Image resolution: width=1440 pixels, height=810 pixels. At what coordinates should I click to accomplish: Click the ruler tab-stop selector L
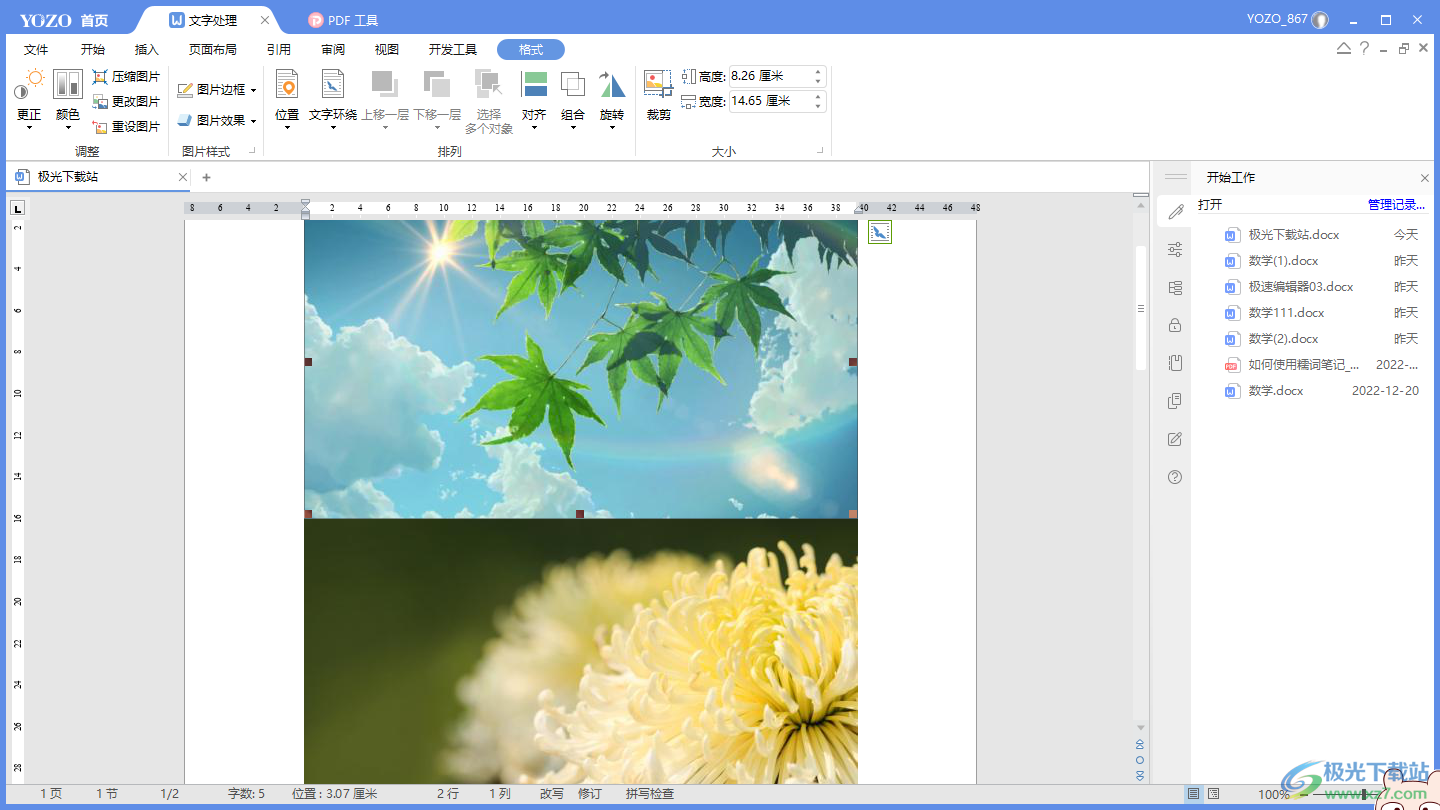tap(17, 208)
